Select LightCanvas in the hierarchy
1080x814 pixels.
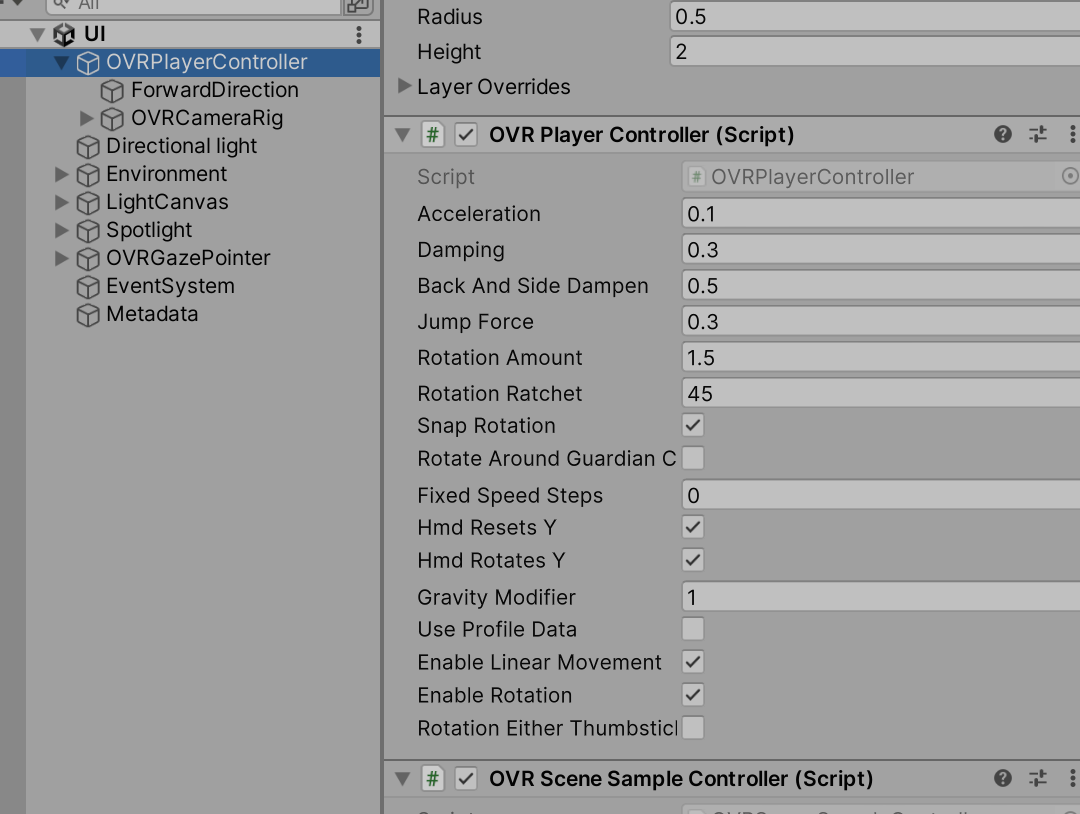(x=167, y=202)
